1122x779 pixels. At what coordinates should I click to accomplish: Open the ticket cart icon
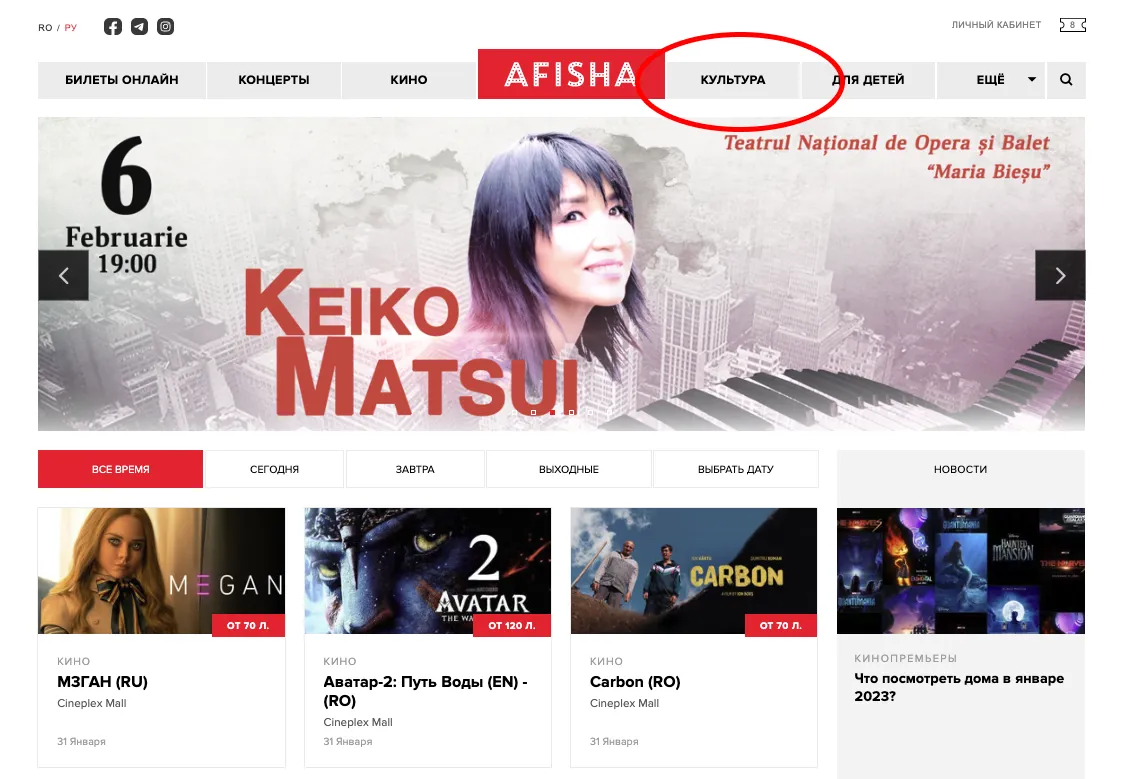(x=1072, y=25)
